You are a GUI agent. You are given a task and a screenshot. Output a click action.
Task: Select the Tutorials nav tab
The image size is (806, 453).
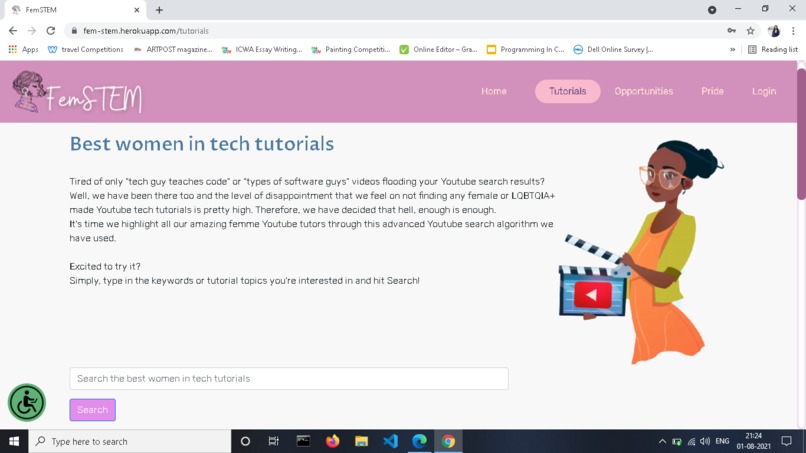[567, 91]
